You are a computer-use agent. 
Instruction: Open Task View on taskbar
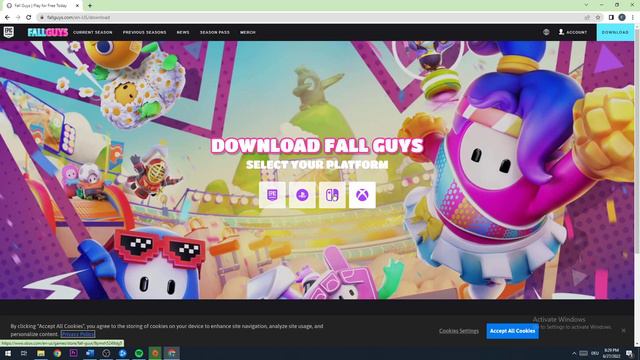coord(24,353)
